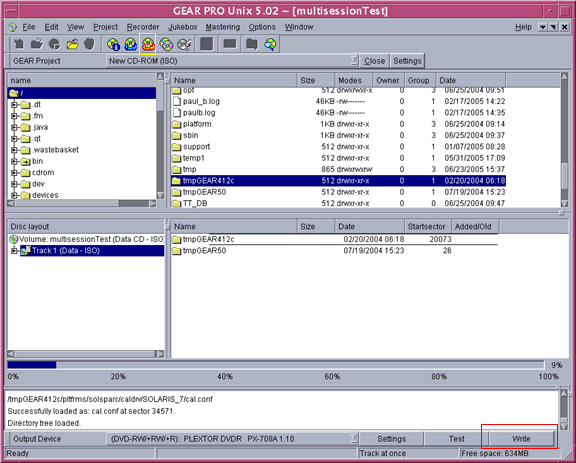Image resolution: width=576 pixels, height=463 pixels.
Task: Click the Close project button
Action: [x=374, y=61]
